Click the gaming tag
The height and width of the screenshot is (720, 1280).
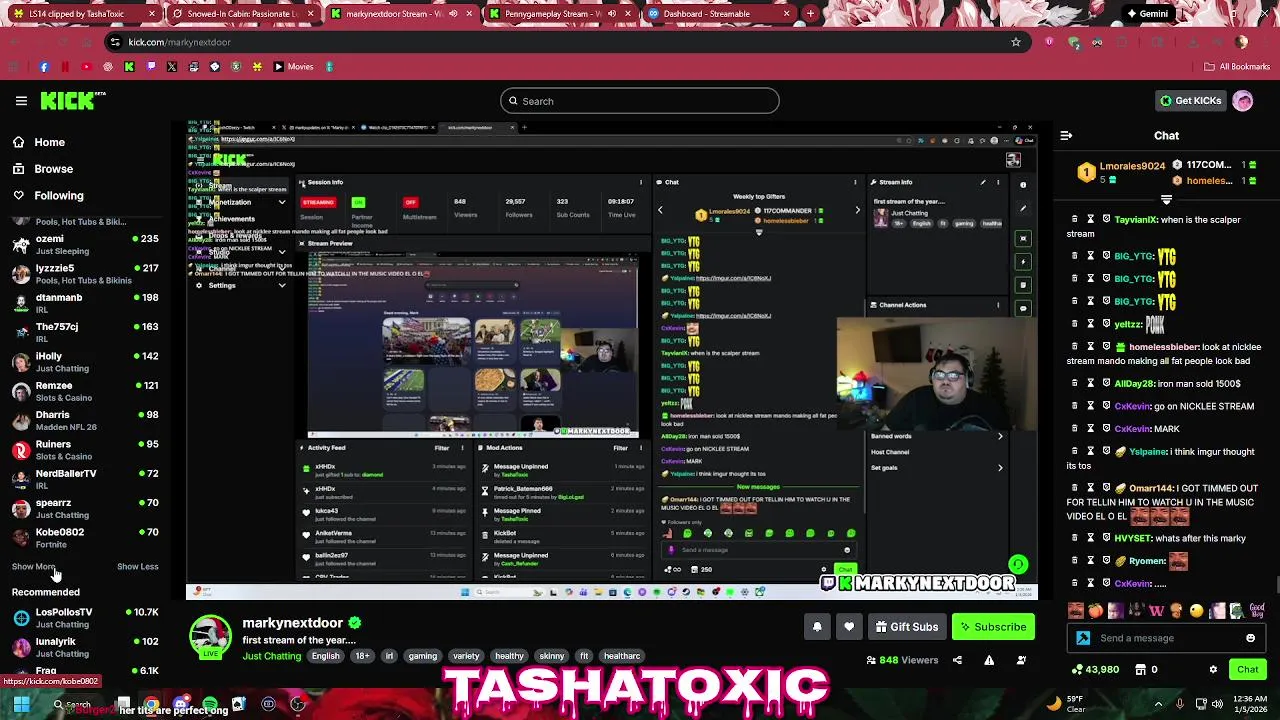(422, 656)
